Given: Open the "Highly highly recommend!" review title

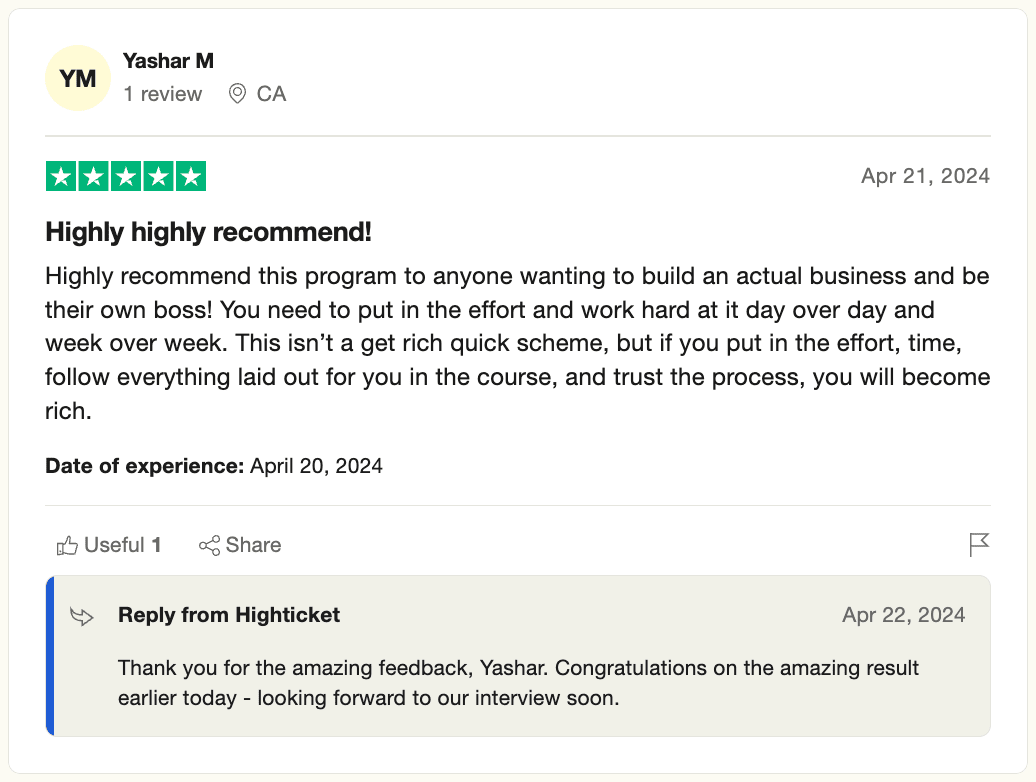Looking at the screenshot, I should point(209,233).
